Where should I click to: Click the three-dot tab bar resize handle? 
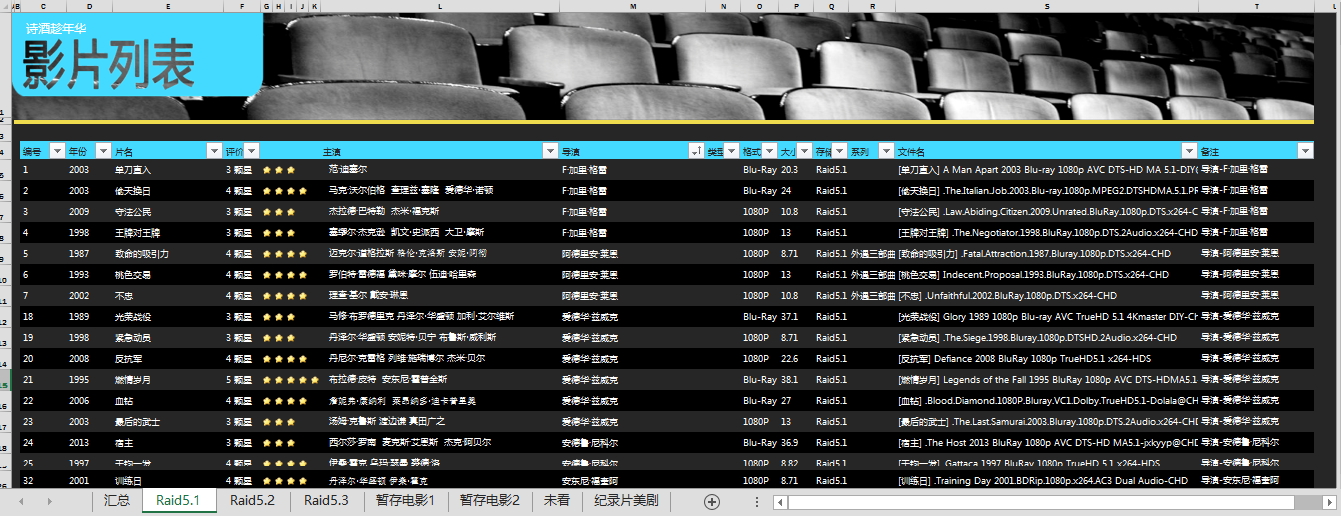click(x=757, y=501)
